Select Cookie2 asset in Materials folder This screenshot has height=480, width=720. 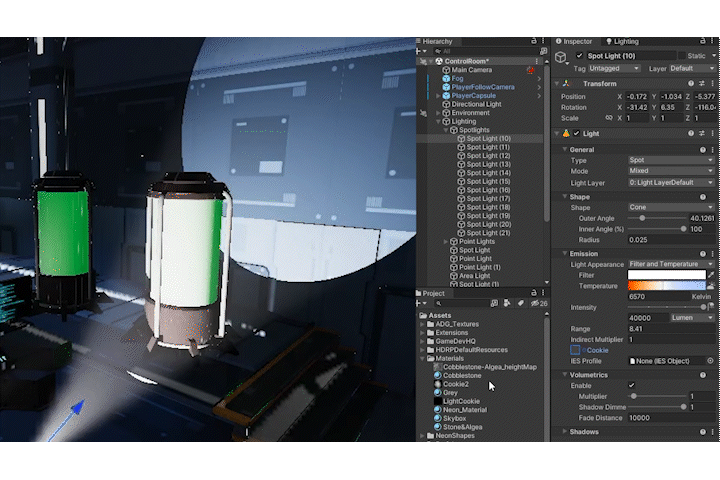click(455, 384)
